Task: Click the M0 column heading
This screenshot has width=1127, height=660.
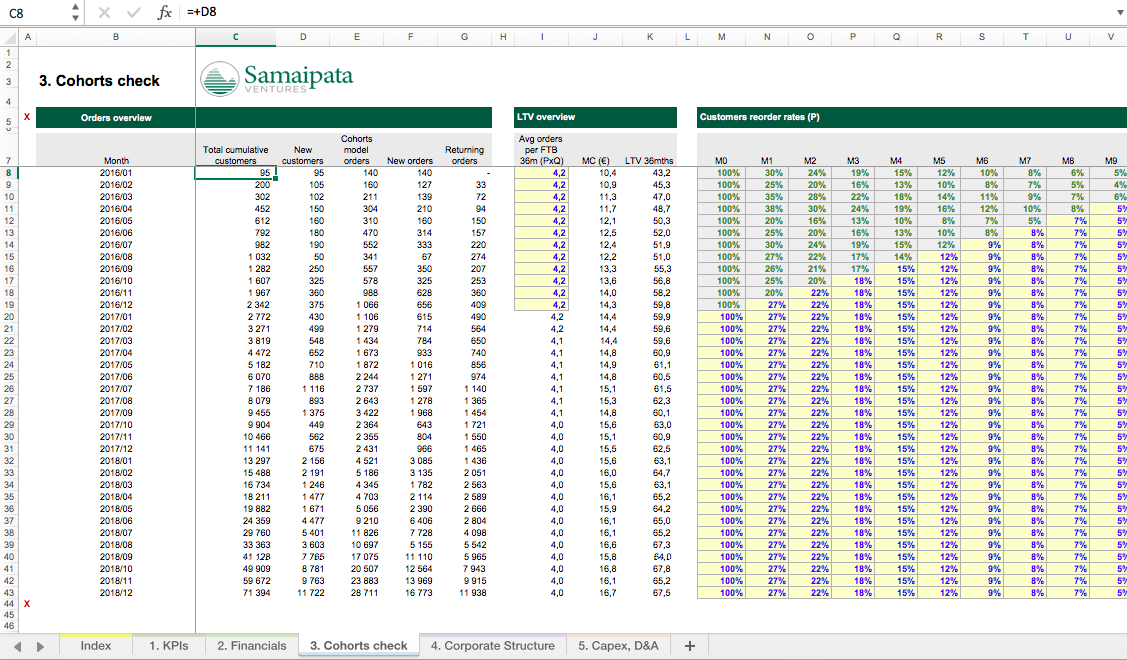Action: (x=721, y=161)
